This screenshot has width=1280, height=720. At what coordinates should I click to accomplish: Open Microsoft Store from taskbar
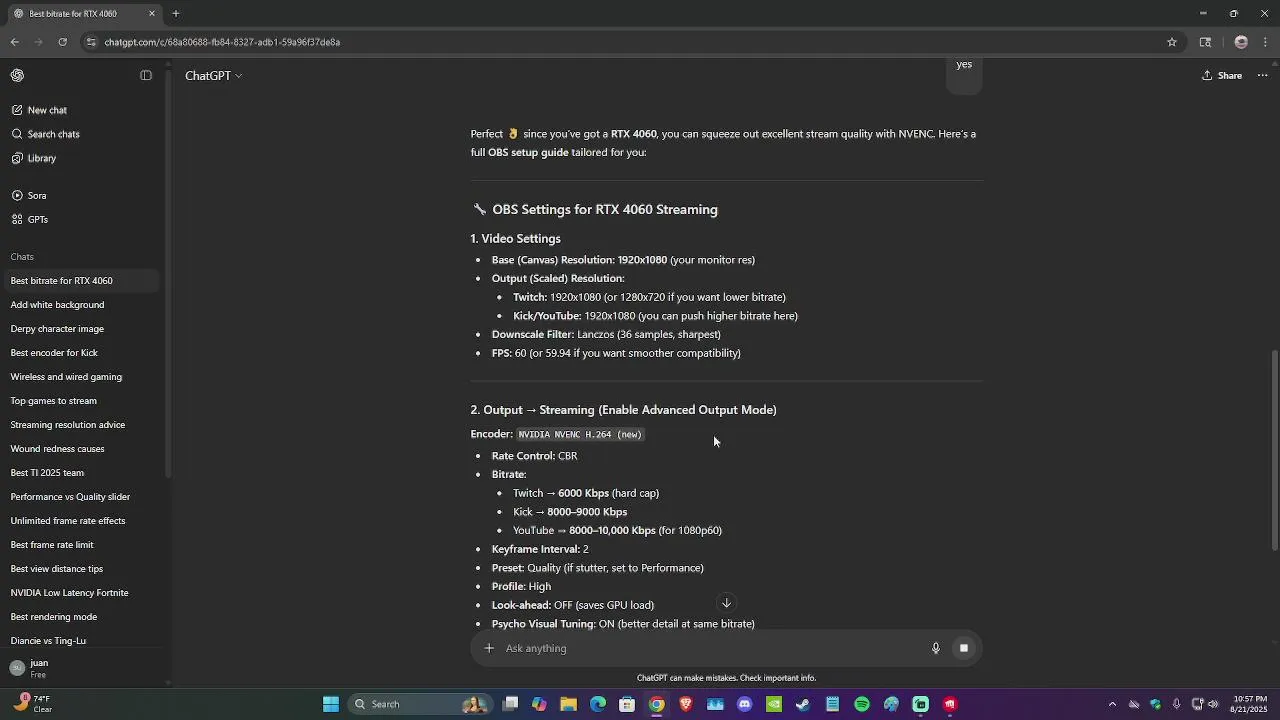tap(627, 704)
